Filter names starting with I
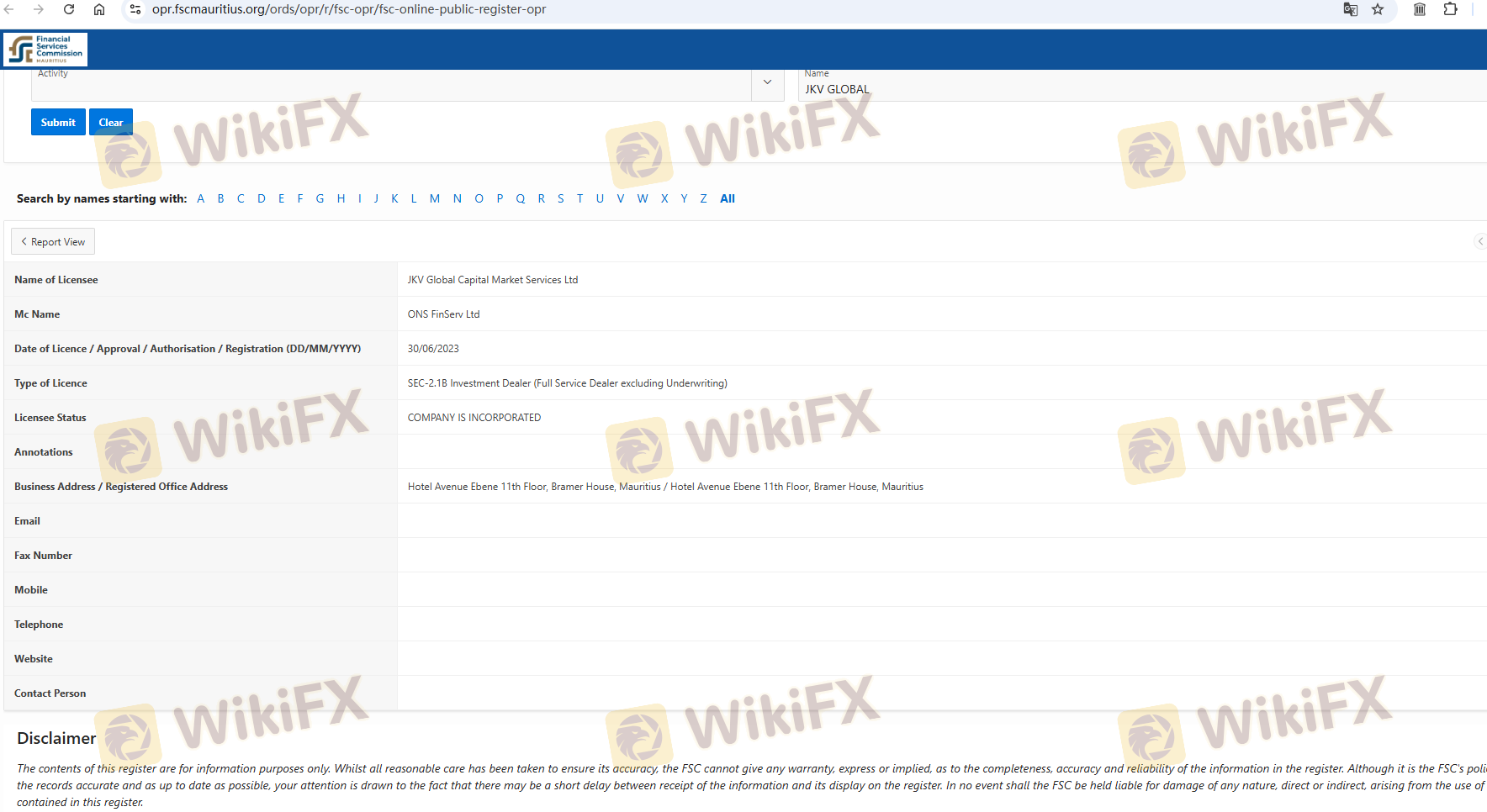The width and height of the screenshot is (1487, 812). 360,198
